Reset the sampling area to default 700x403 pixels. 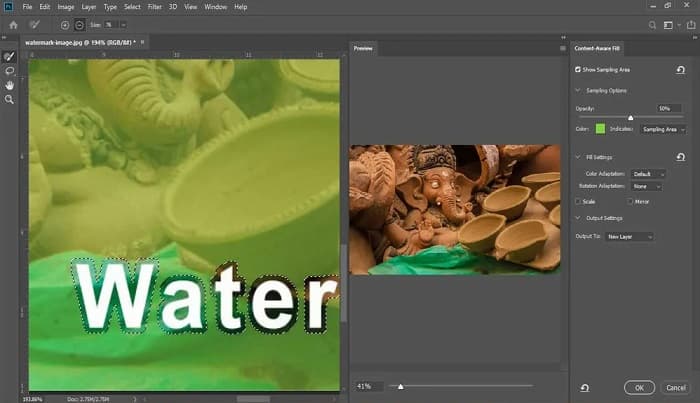click(680, 70)
